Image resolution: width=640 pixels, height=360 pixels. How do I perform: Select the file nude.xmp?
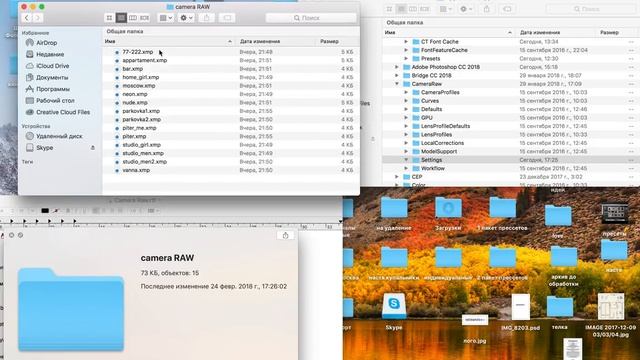coord(135,102)
